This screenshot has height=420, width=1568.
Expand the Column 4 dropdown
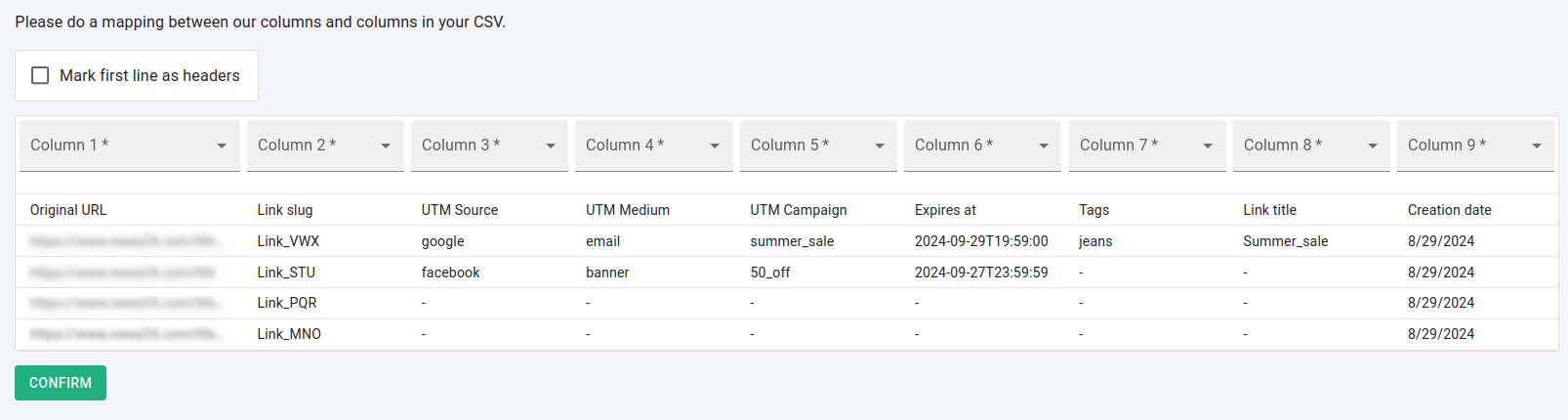coord(653,146)
